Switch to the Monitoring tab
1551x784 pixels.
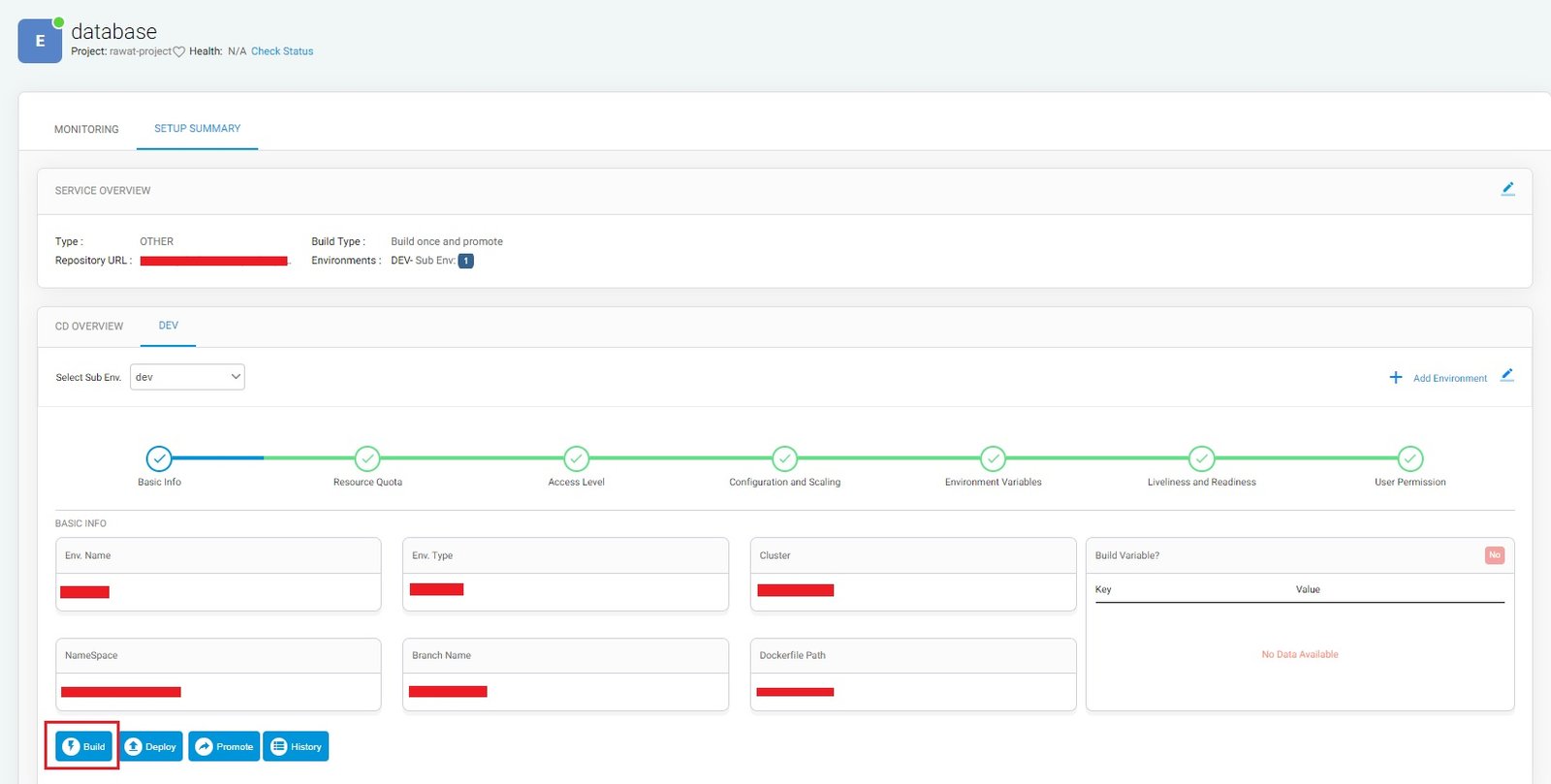click(86, 129)
